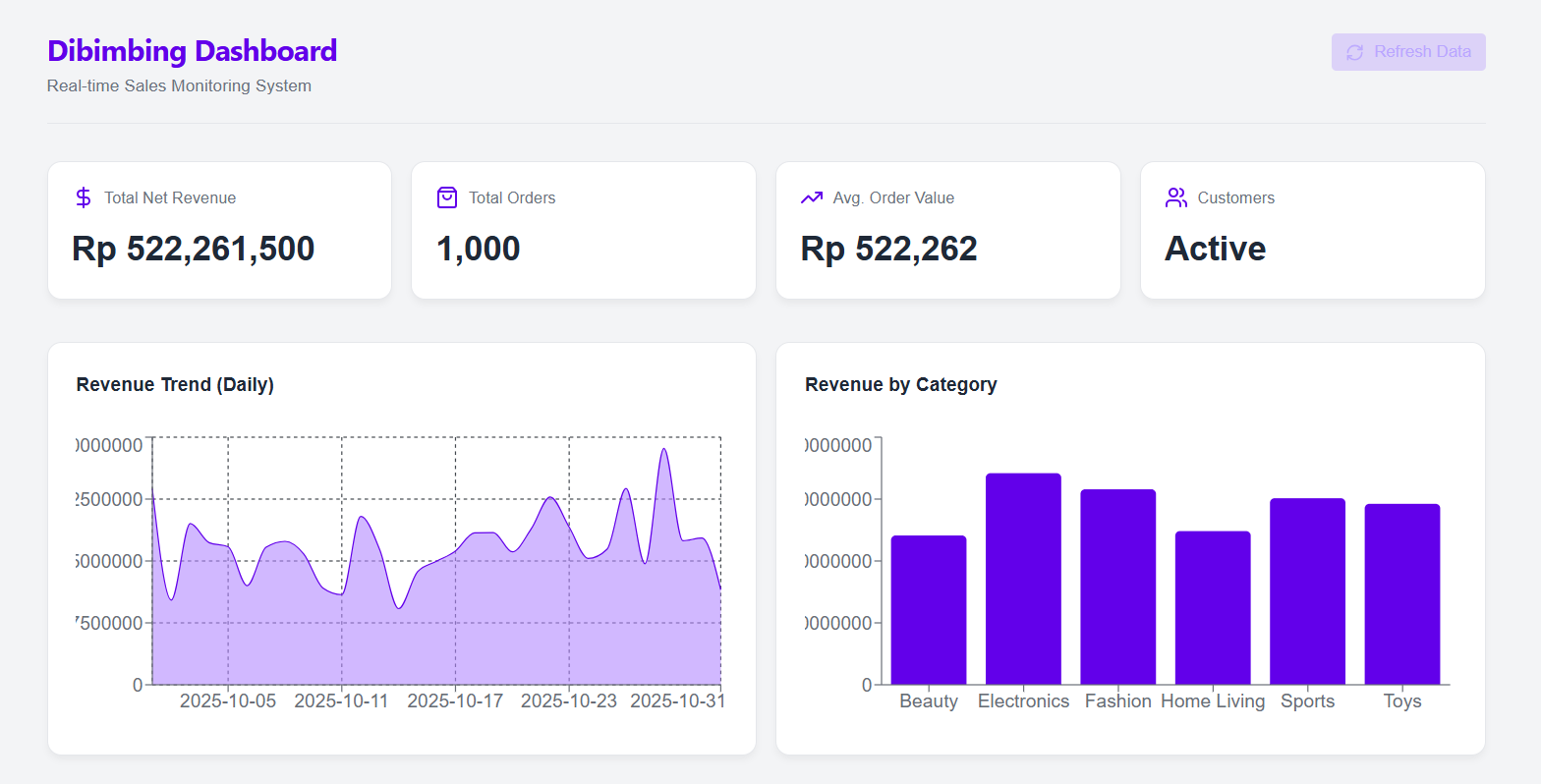Image resolution: width=1541 pixels, height=784 pixels.
Task: Click the Rp 522,261,500 revenue value
Action: coord(194,249)
